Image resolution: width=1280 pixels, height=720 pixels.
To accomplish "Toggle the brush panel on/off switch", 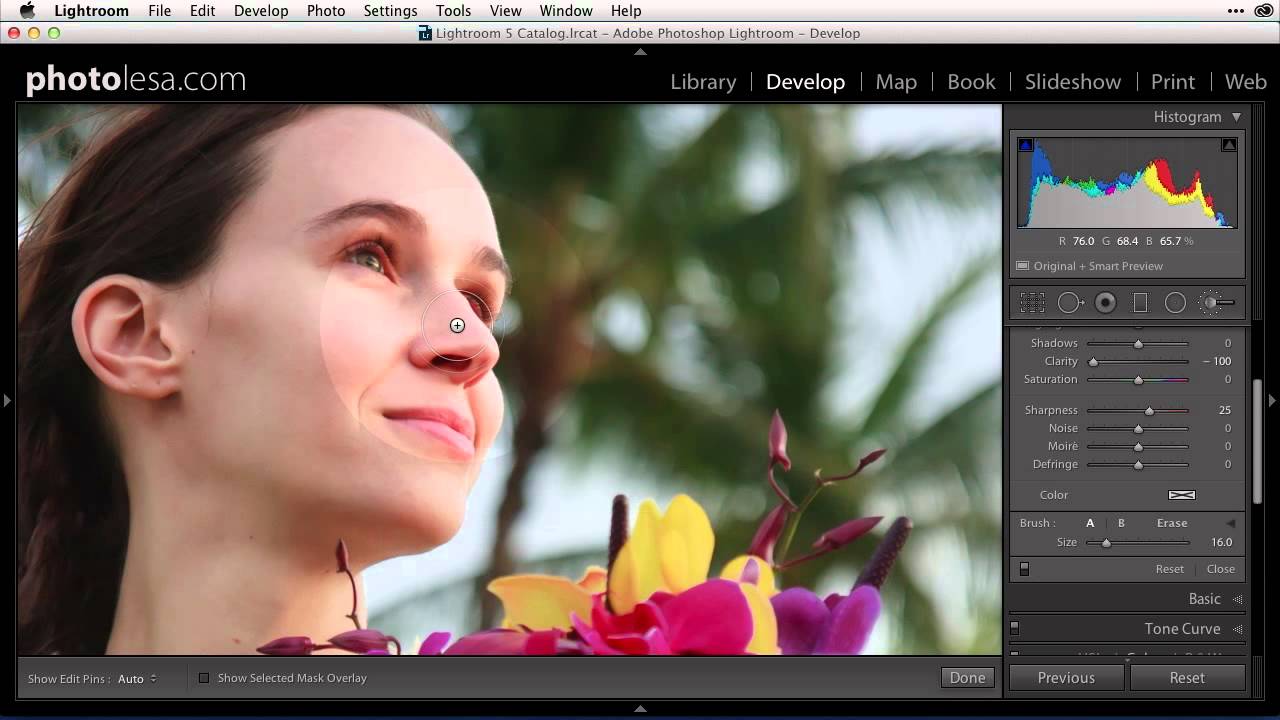I will click(x=1023, y=568).
